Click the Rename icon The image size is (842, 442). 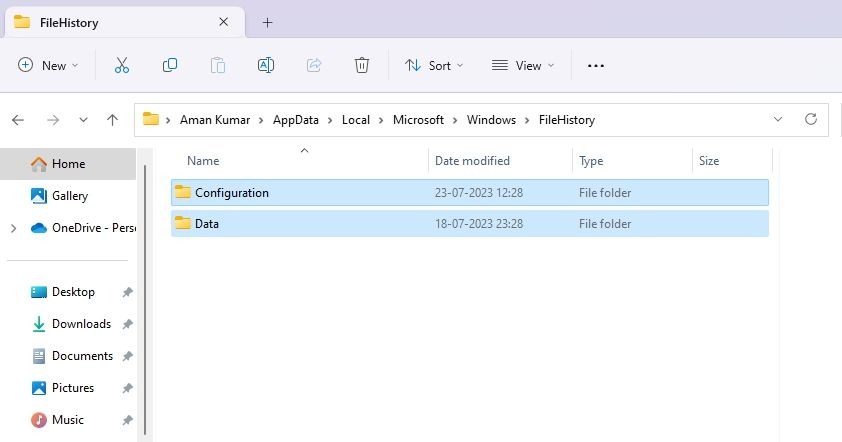tap(266, 66)
